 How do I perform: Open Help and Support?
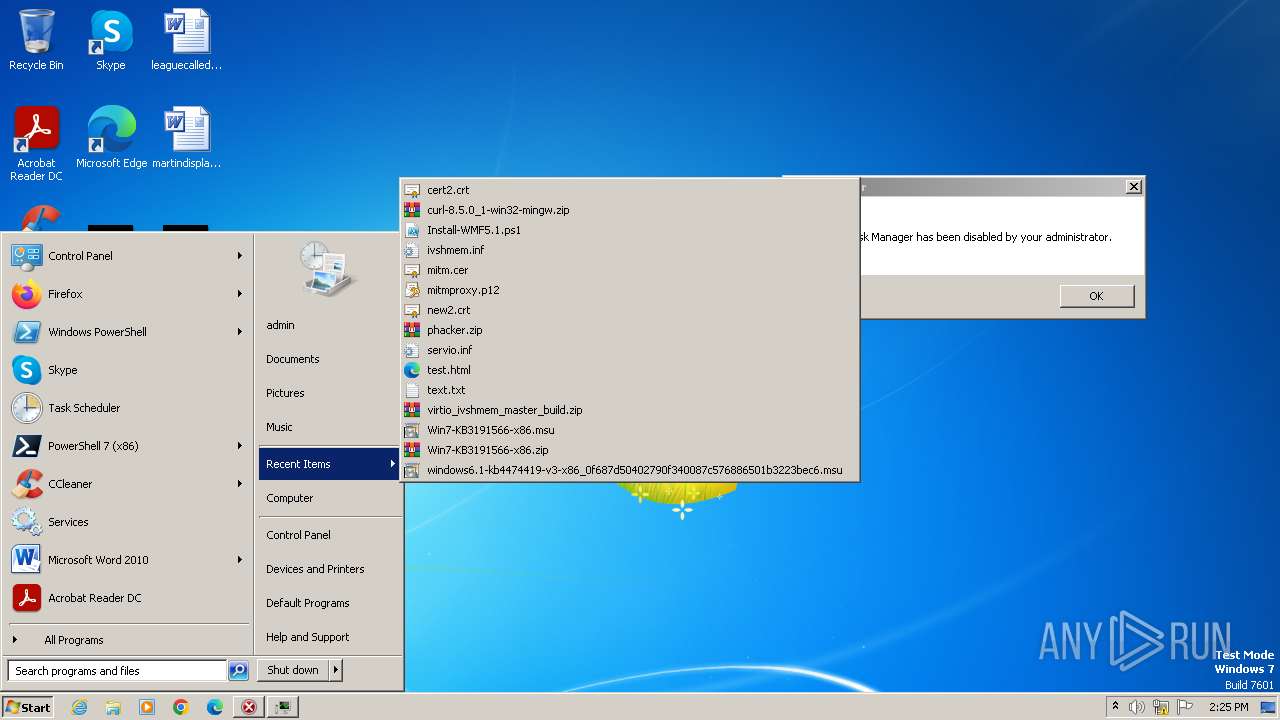[x=329, y=637]
